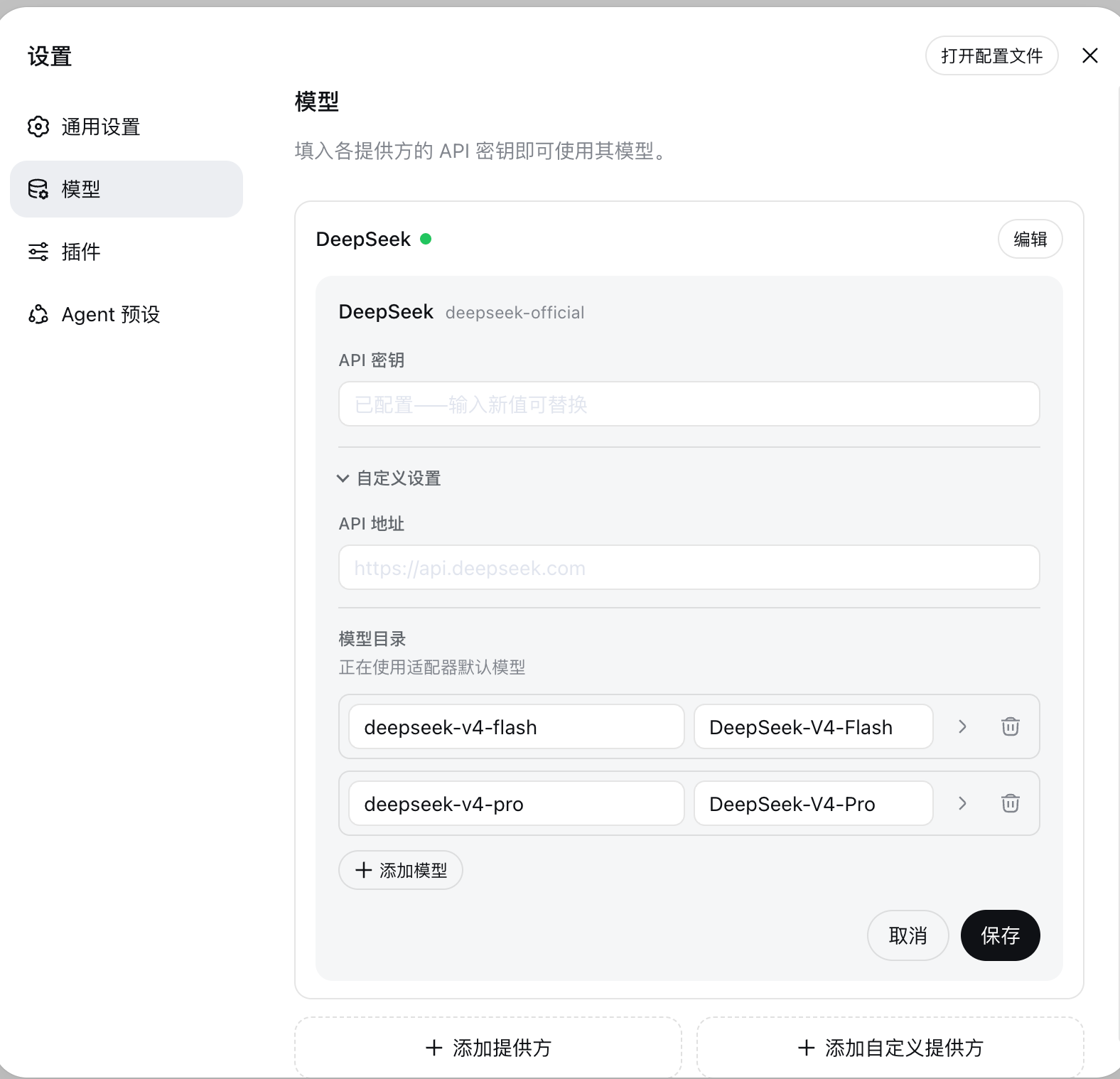
Task: Click the deepseek-official identifier text
Action: click(515, 313)
